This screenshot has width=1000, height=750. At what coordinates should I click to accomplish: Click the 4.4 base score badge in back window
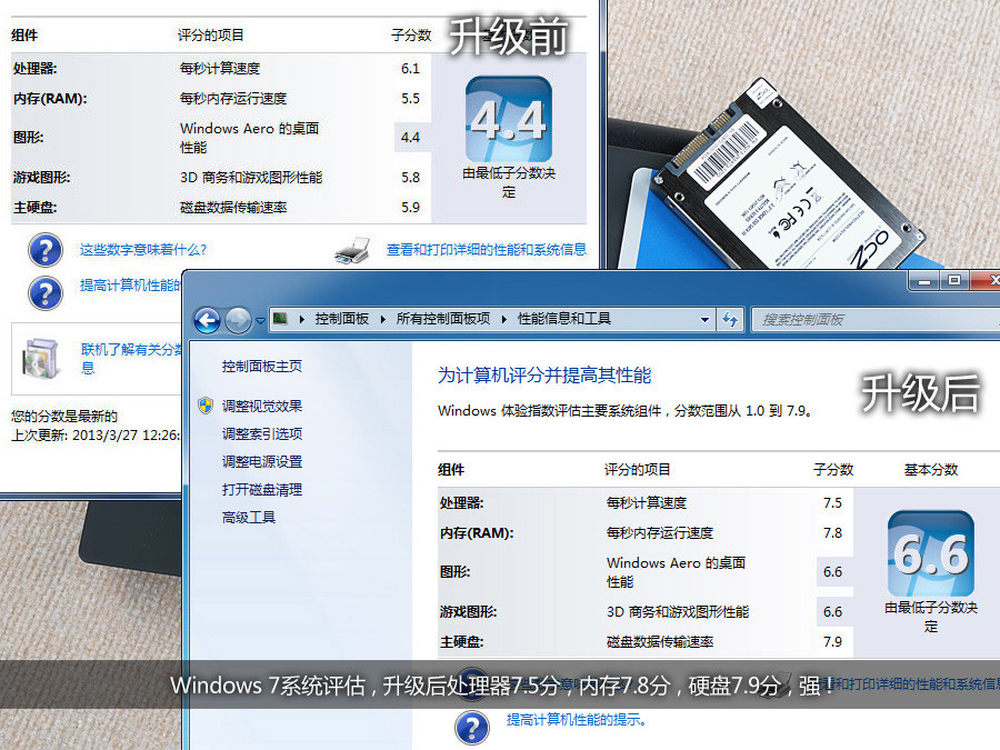point(508,119)
